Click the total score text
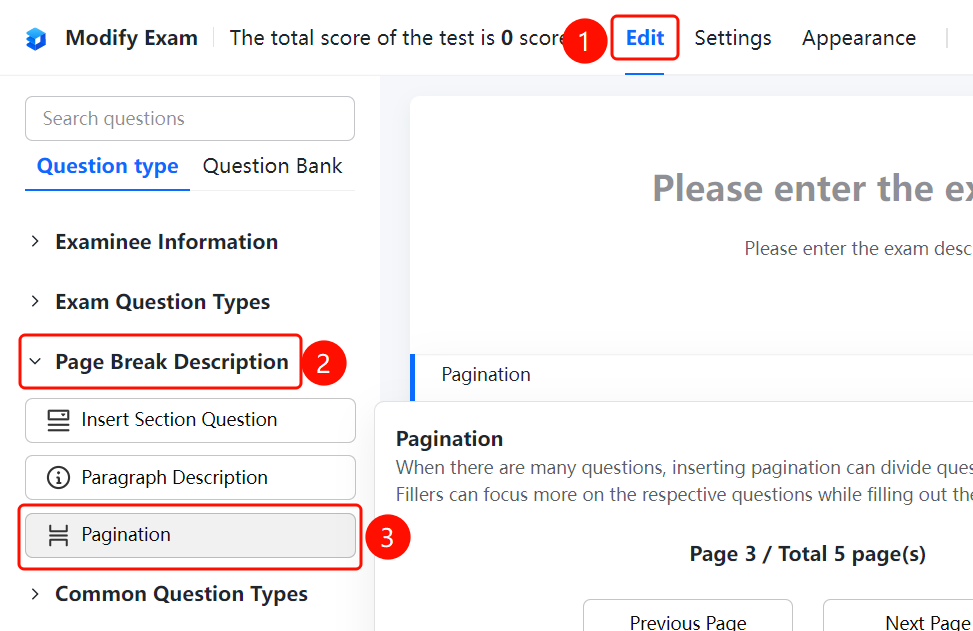The image size is (973, 631). [x=397, y=38]
